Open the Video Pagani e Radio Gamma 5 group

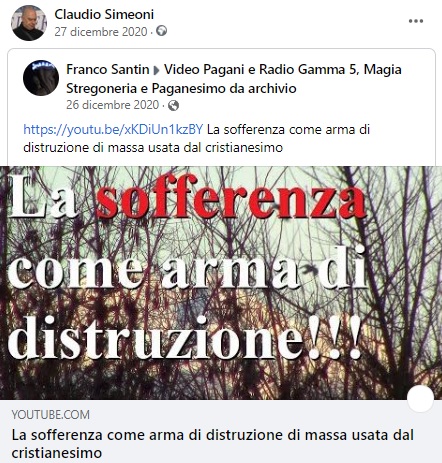pos(234,79)
